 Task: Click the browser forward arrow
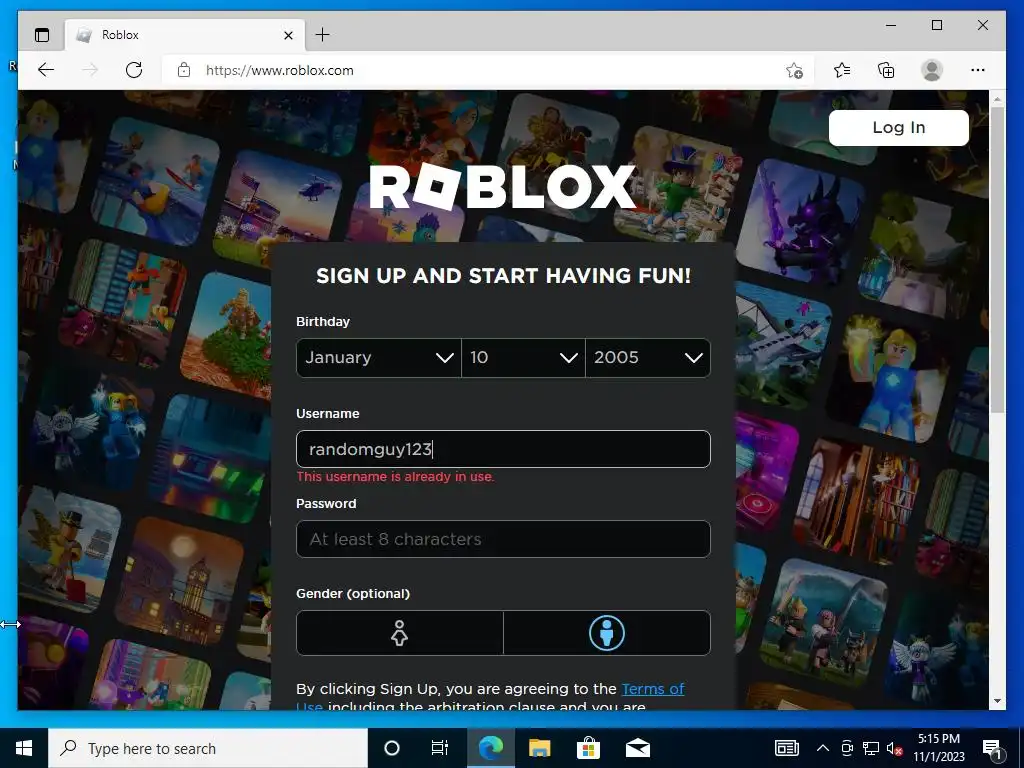[90, 70]
